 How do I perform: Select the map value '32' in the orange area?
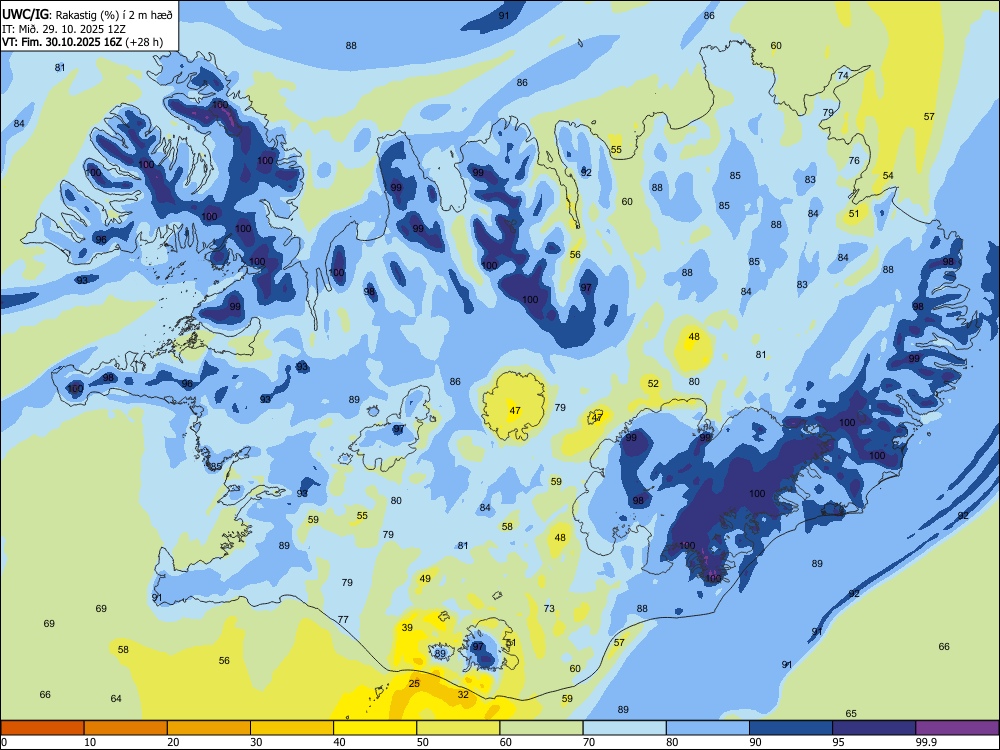(463, 695)
